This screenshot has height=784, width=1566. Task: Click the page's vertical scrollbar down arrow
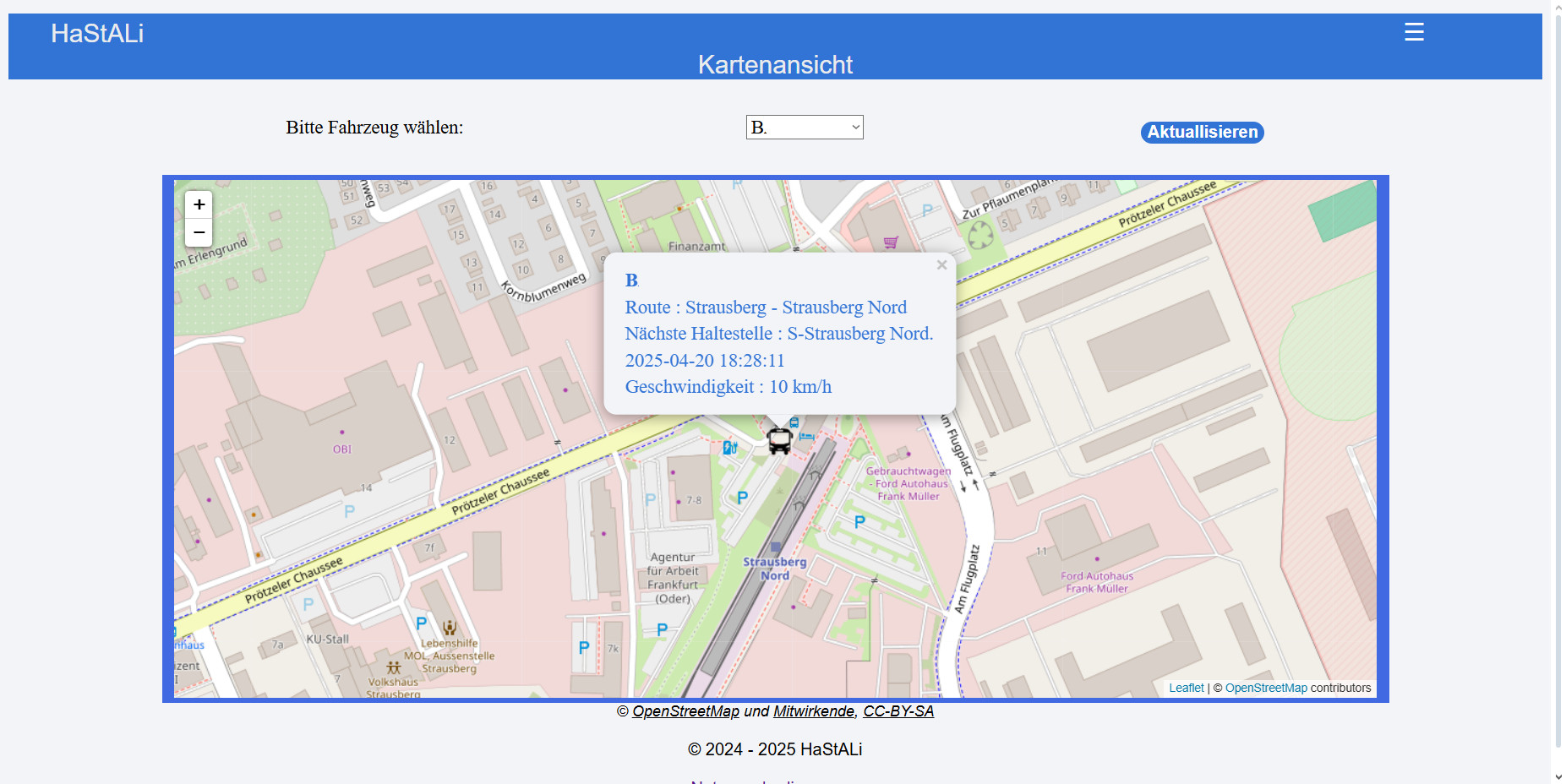coord(1558,776)
